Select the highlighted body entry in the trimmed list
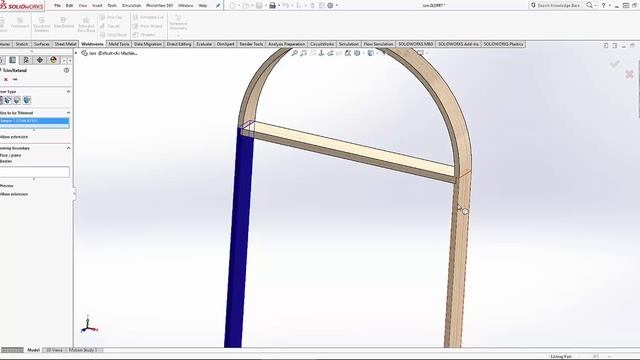Viewport: 640px width, 360px height. (34, 121)
